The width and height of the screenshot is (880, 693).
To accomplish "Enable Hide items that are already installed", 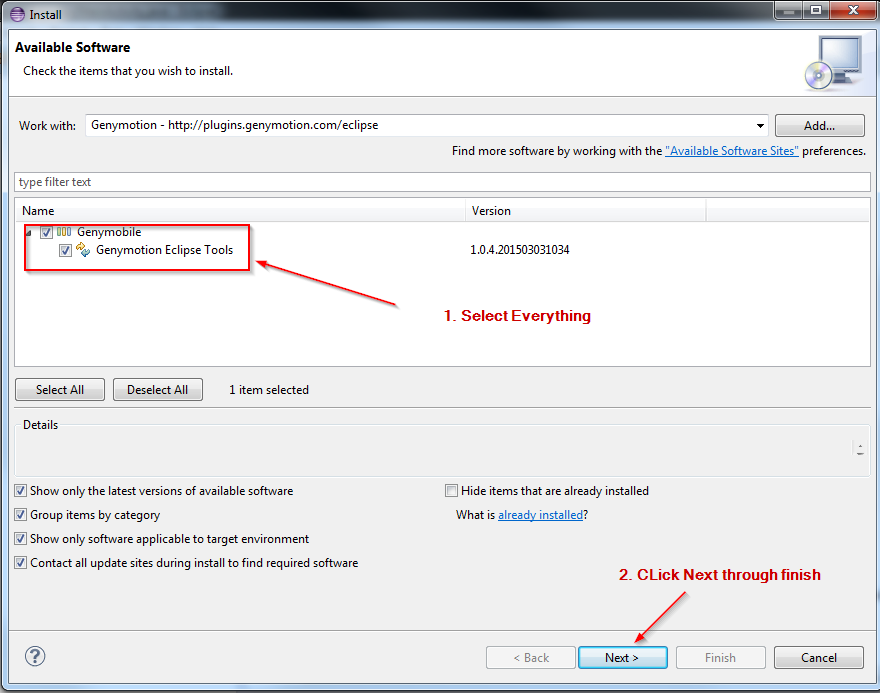I will click(451, 491).
